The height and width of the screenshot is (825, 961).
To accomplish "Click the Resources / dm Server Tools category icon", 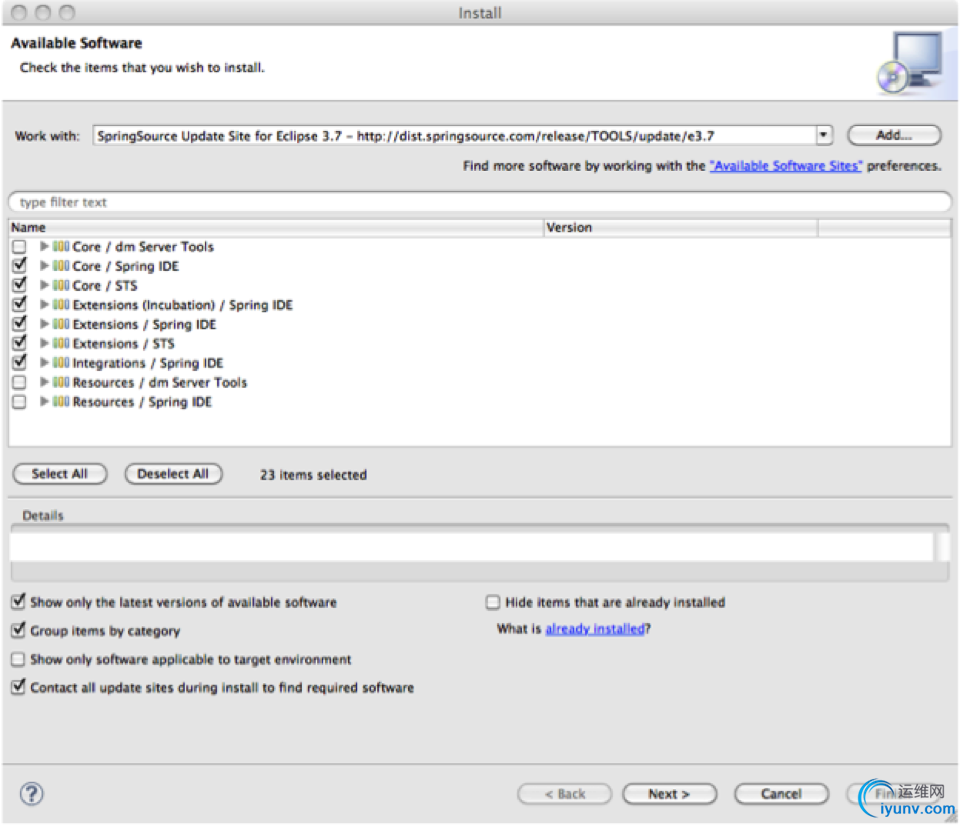I will (x=61, y=382).
